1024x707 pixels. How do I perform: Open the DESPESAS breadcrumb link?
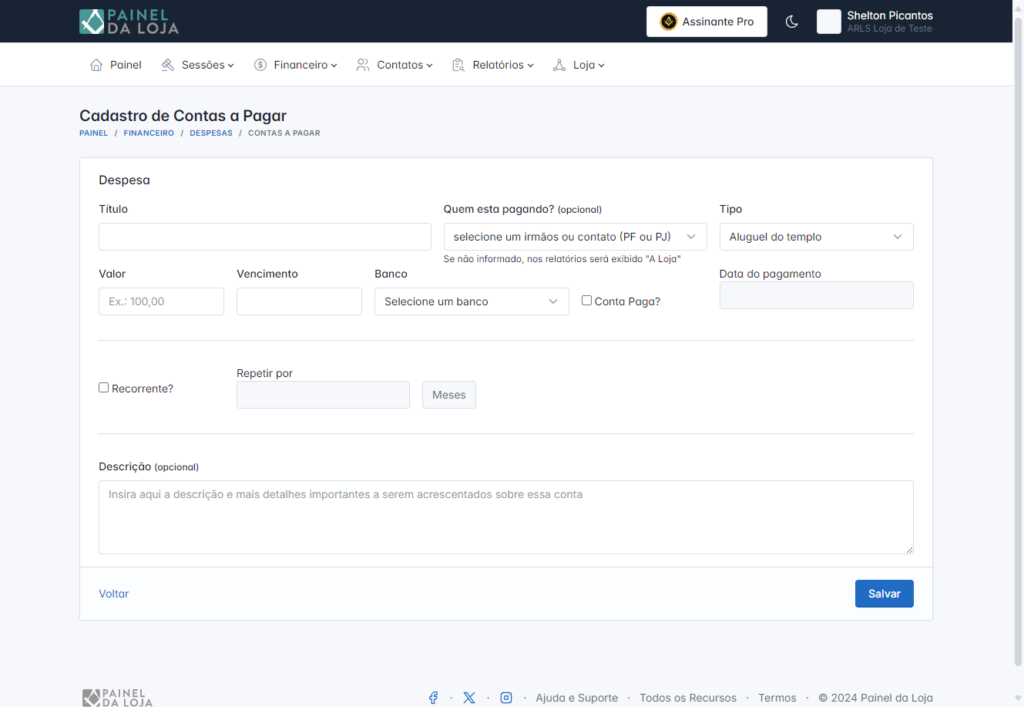(x=211, y=133)
